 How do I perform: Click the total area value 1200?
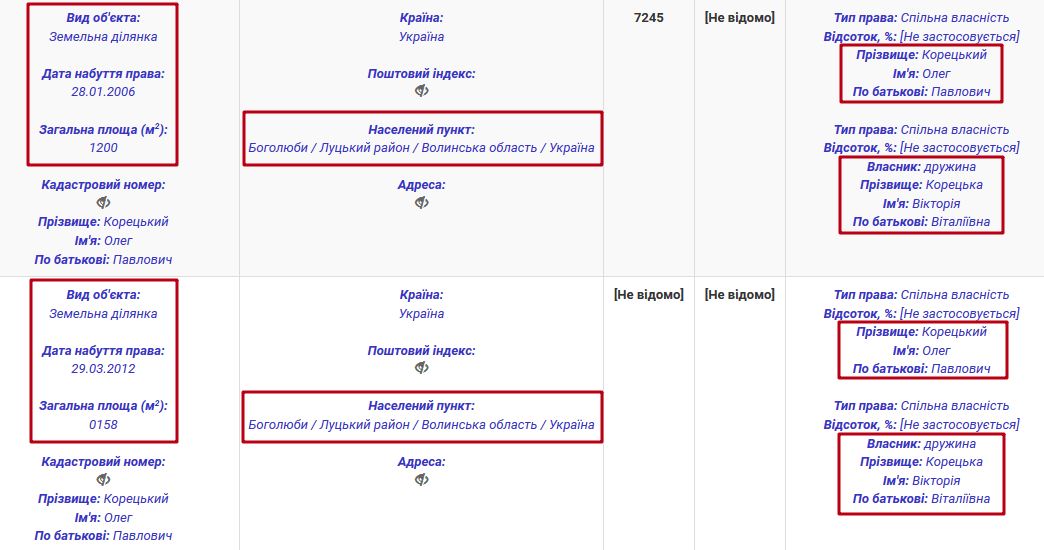[103, 148]
